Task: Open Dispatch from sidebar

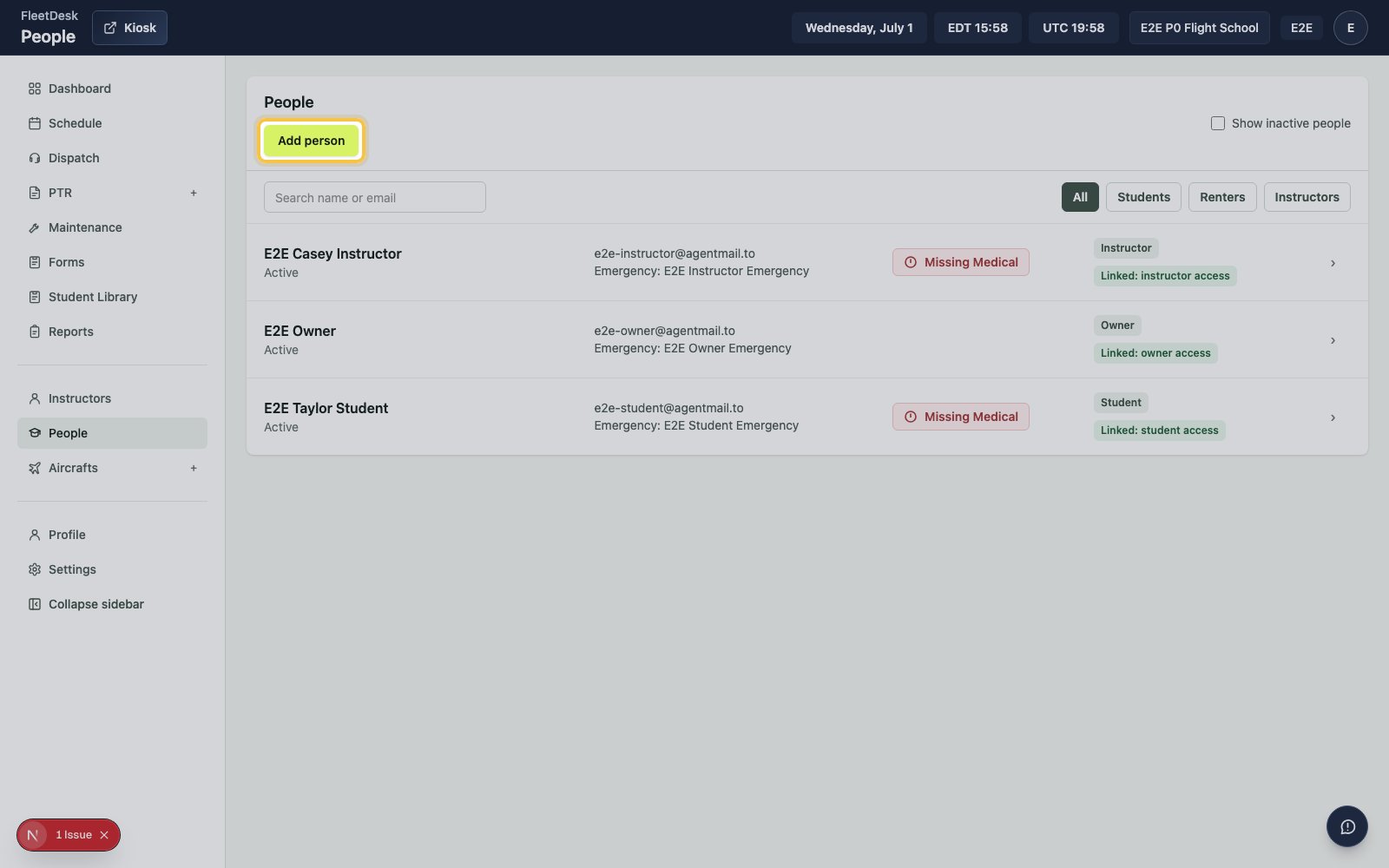Action: [x=112, y=158]
